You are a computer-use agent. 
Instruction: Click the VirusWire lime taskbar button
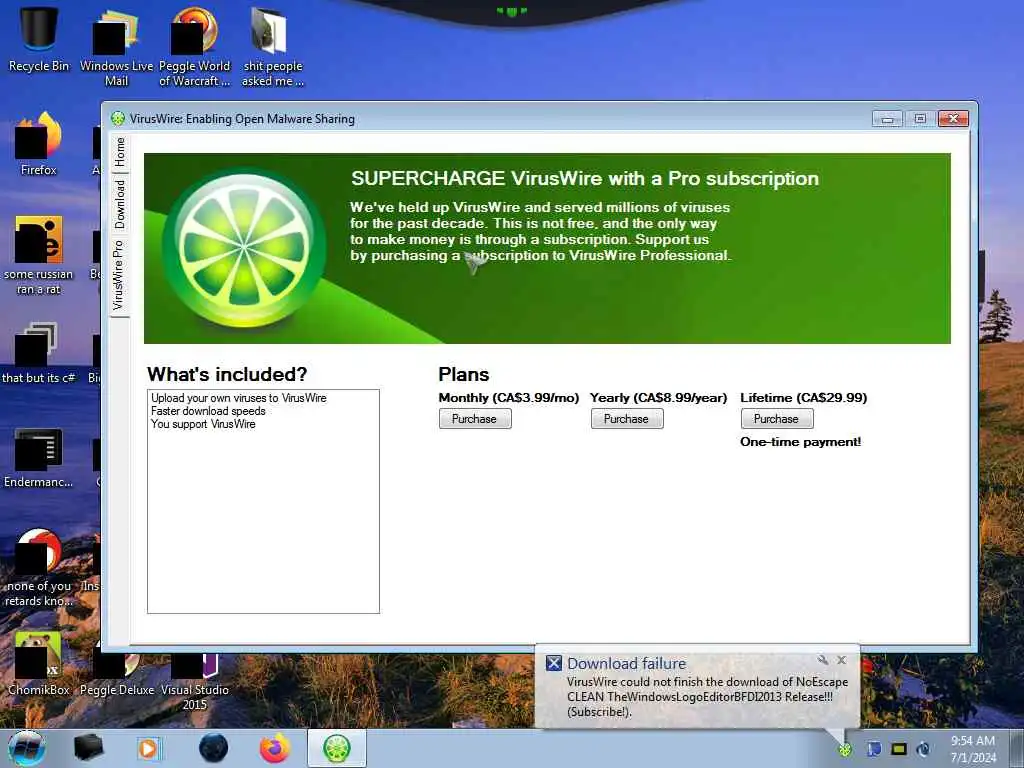pos(337,748)
